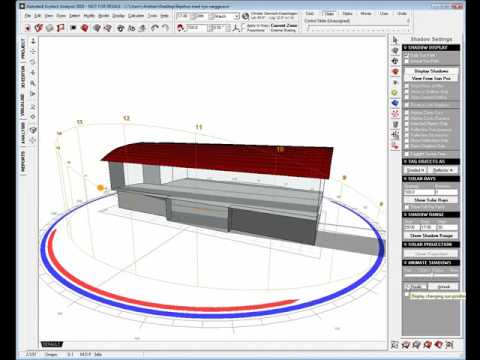Viewport: 480px width, 360px height.
Task: Open the third panel icon in right strip
Action: tap(395, 61)
